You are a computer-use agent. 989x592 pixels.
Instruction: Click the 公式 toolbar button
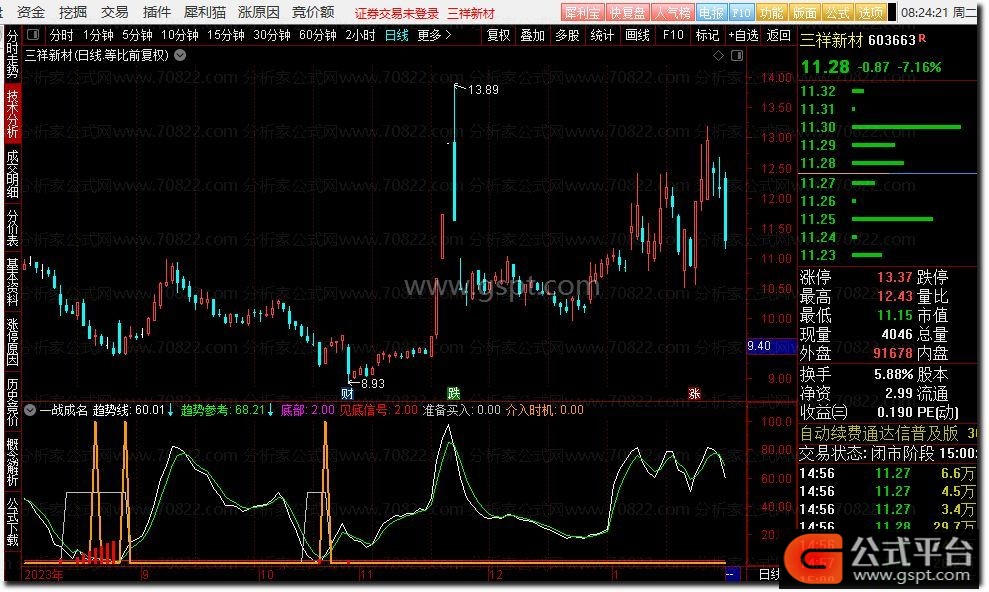coord(837,13)
